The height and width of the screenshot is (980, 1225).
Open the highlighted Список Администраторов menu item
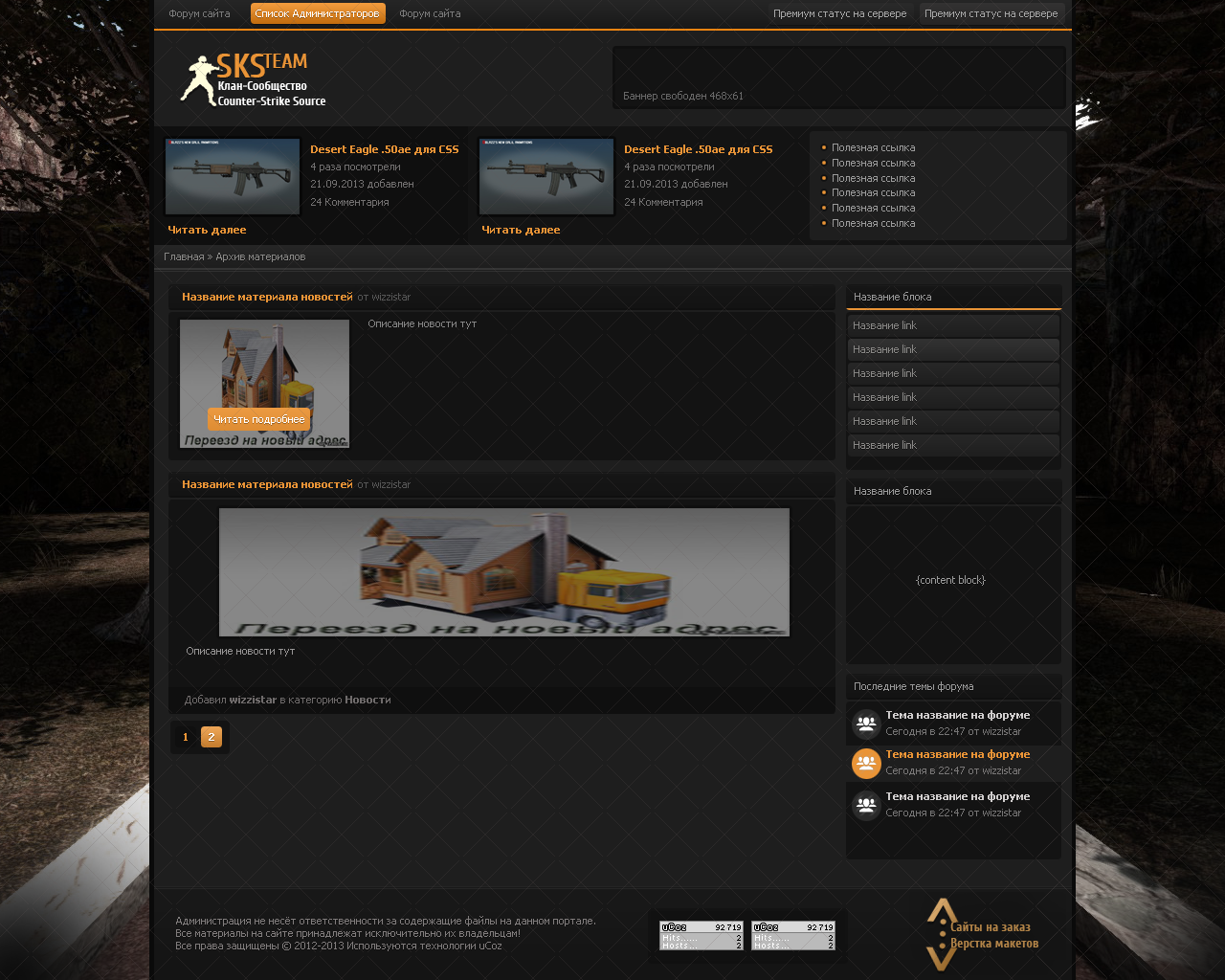(318, 13)
